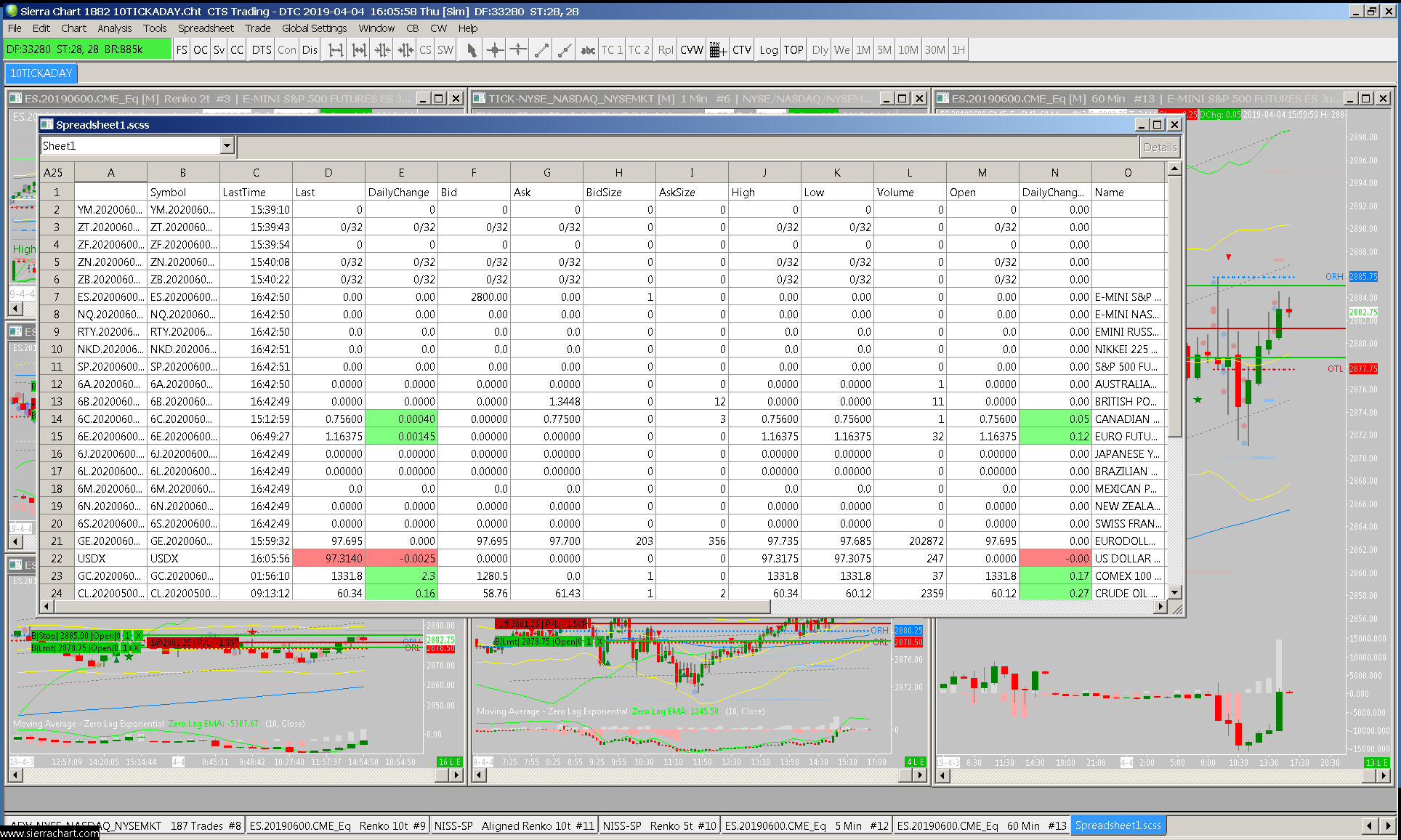Open the Global Settings menu
The width and height of the screenshot is (1401, 840).
coord(314,28)
